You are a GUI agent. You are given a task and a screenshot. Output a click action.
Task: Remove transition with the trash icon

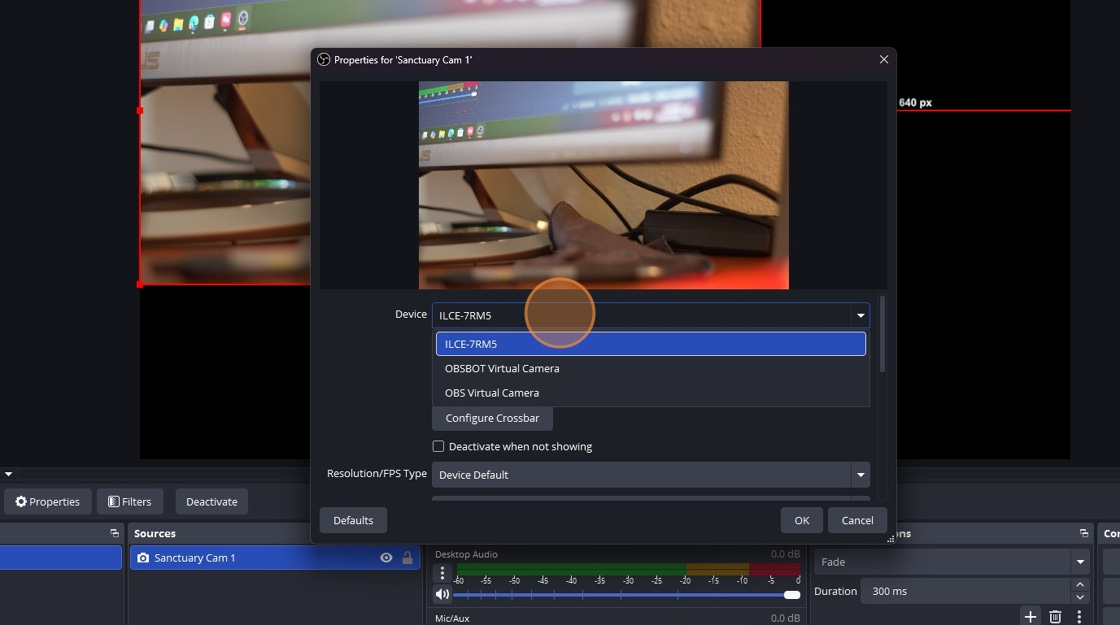point(1055,616)
